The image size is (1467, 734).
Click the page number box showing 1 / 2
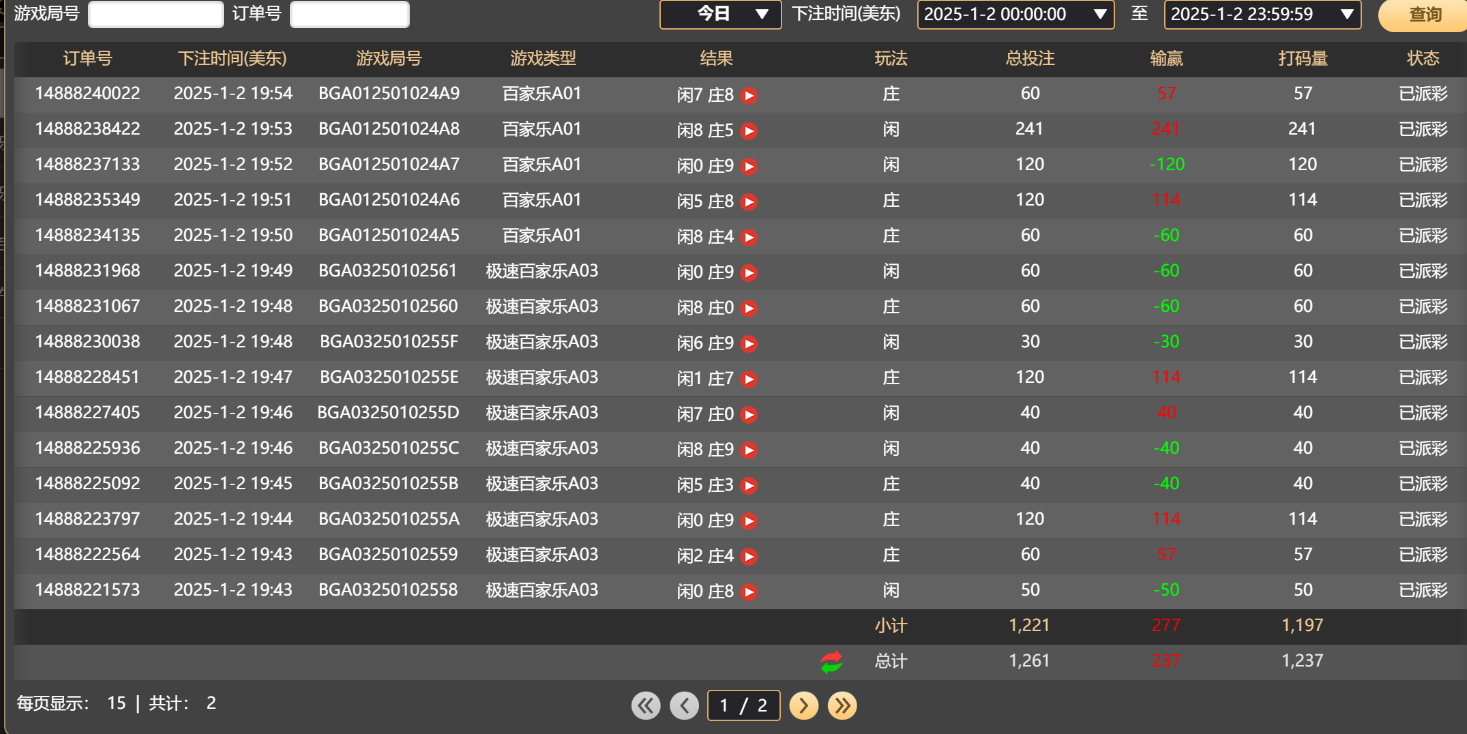tap(743, 705)
